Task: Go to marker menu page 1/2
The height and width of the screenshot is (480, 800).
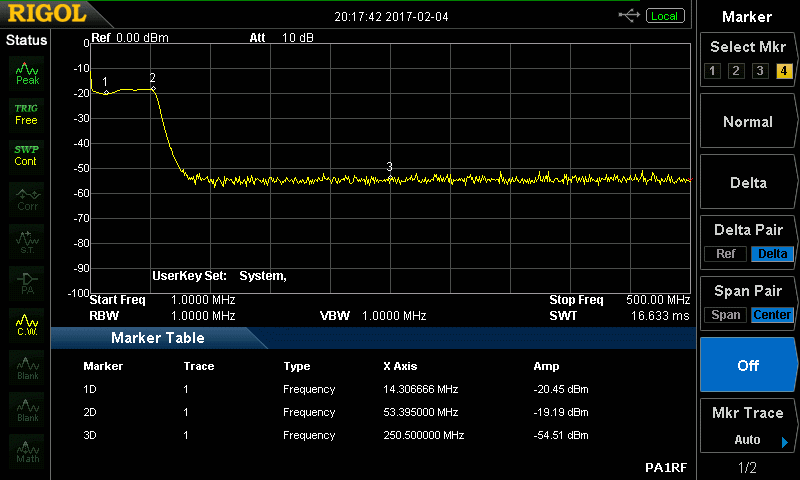Action: tap(747, 468)
